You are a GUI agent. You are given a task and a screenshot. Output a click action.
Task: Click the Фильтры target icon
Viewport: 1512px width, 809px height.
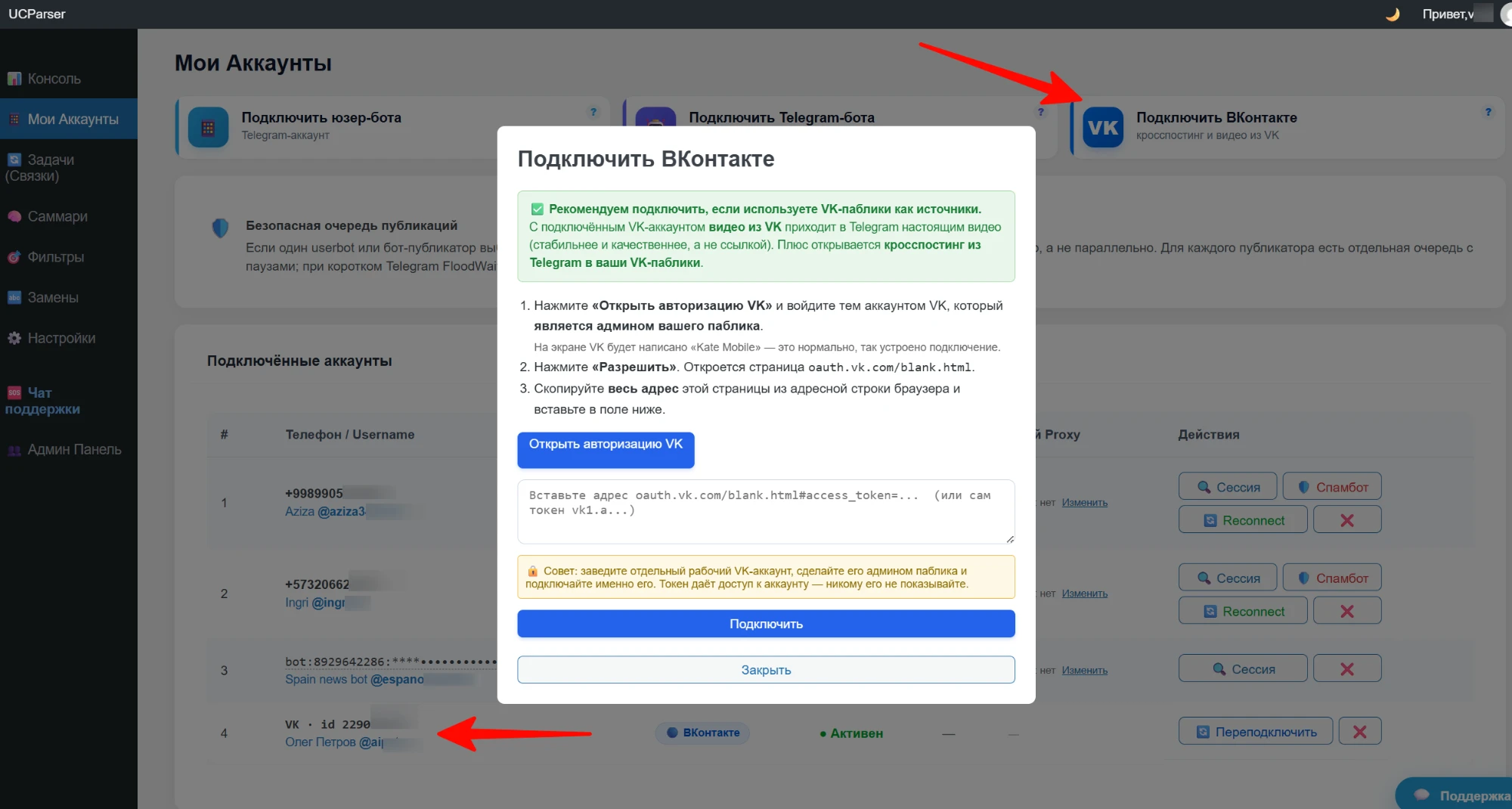[14, 257]
